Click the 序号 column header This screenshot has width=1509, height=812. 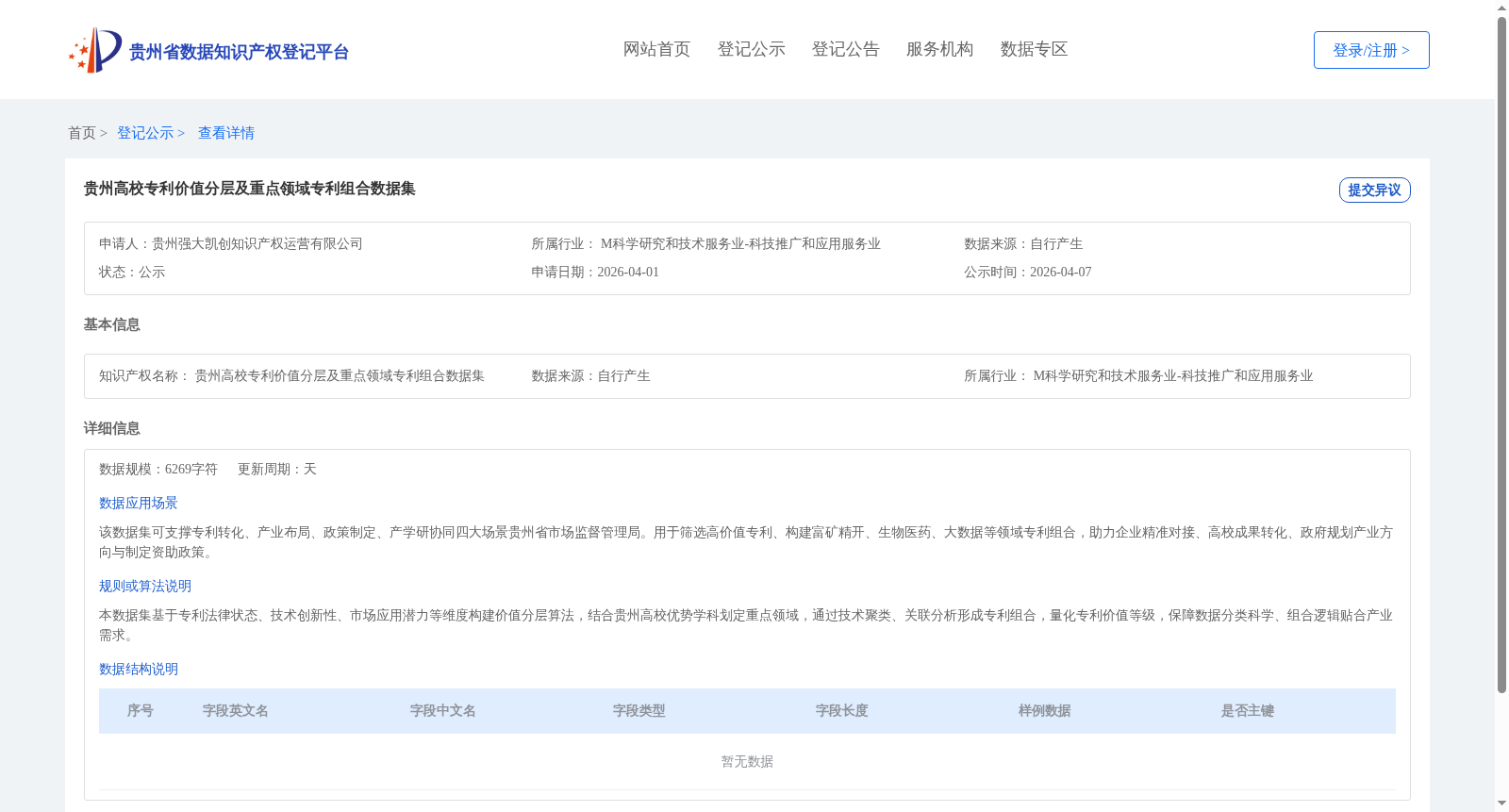[141, 711]
